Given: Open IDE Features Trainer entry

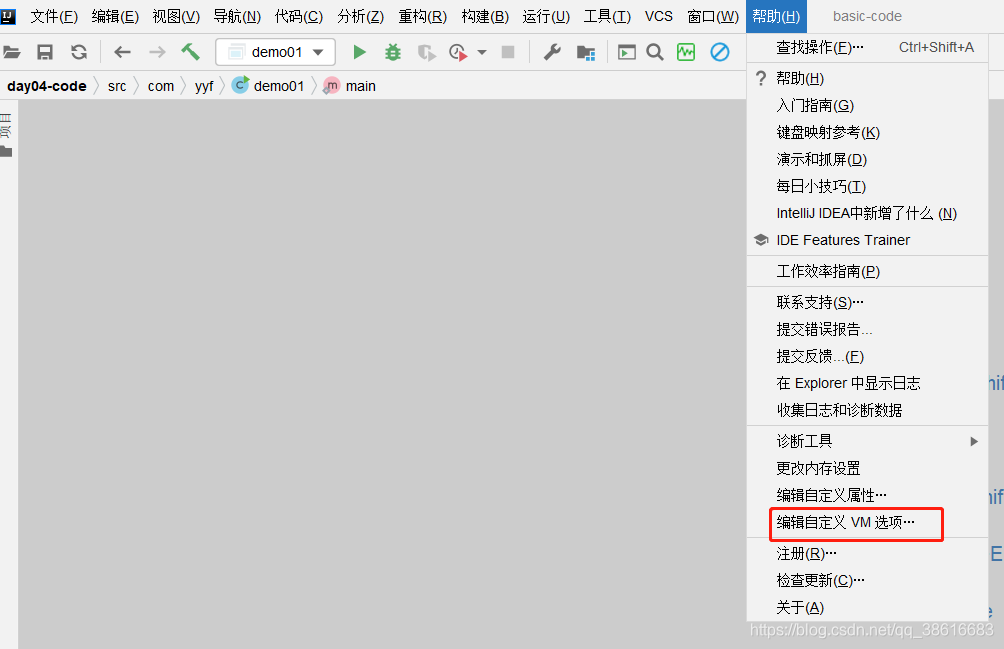Looking at the screenshot, I should pyautogui.click(x=867, y=240).
